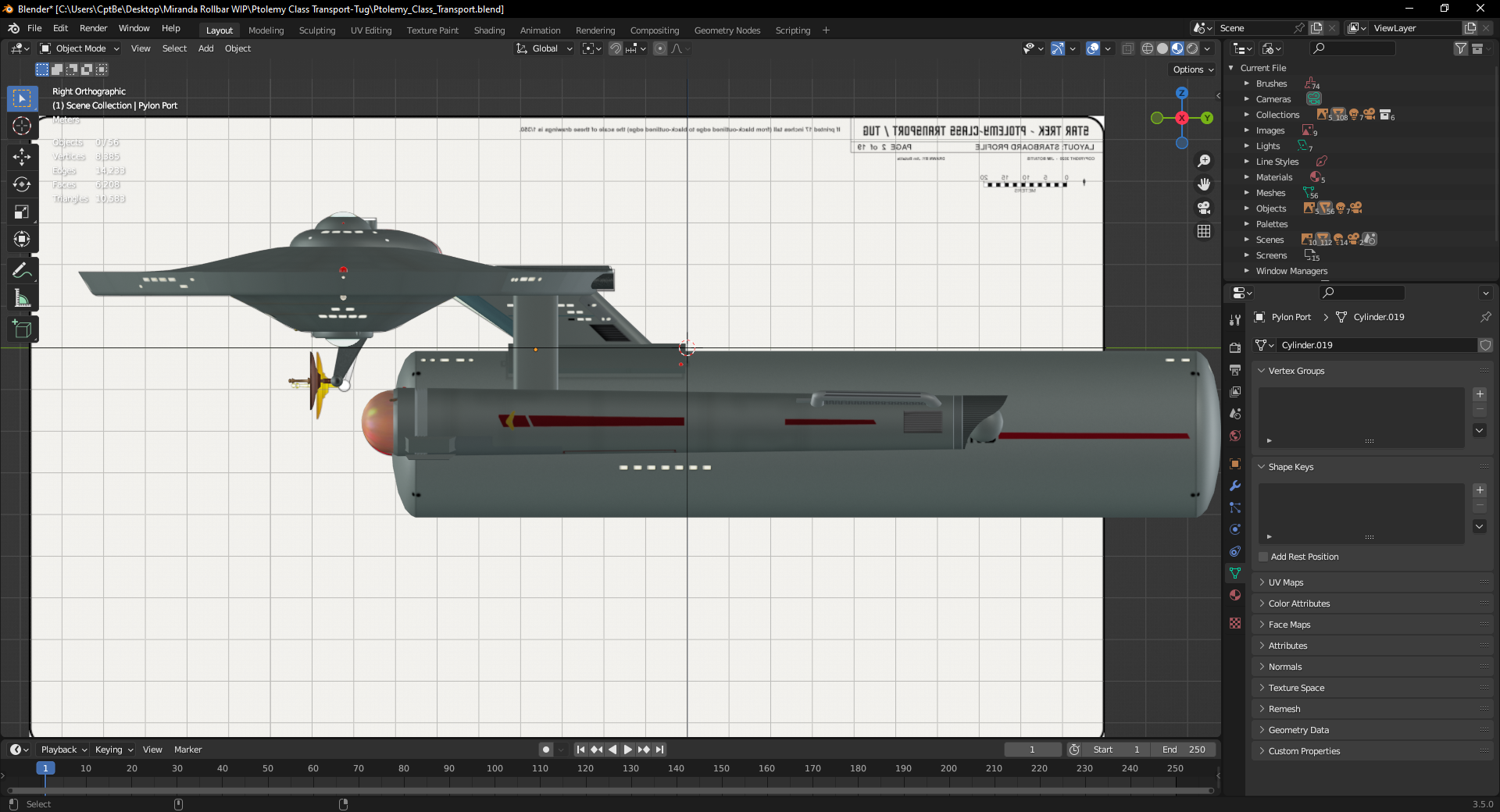Open the Render menu
The width and height of the screenshot is (1500, 812).
click(93, 28)
